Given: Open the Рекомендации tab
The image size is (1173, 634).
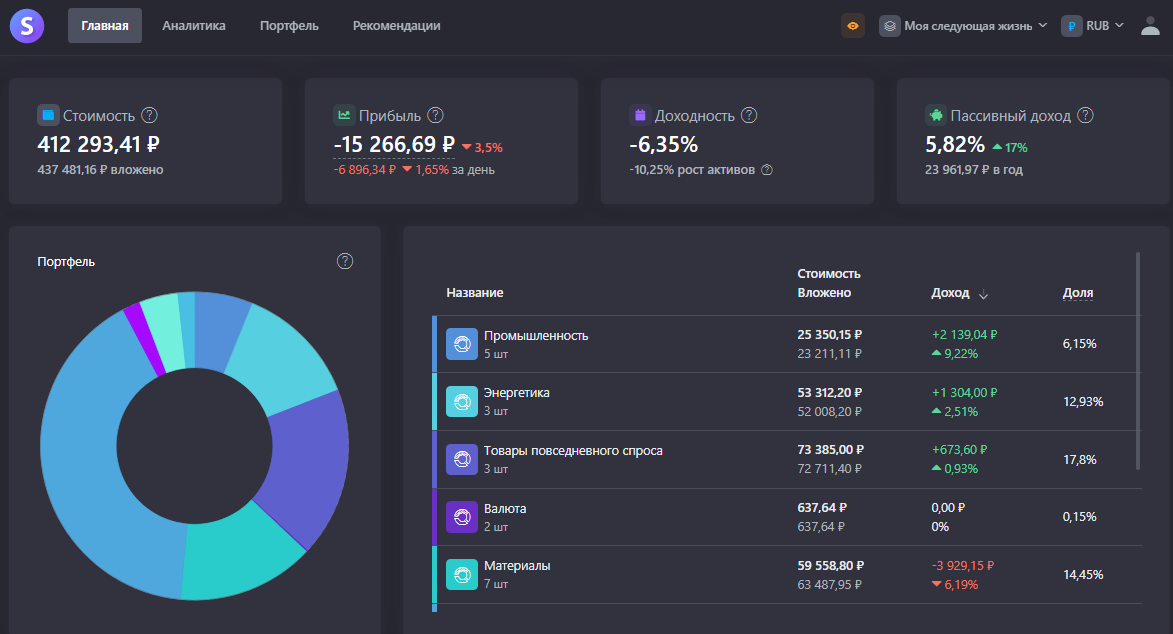Looking at the screenshot, I should click(396, 25).
